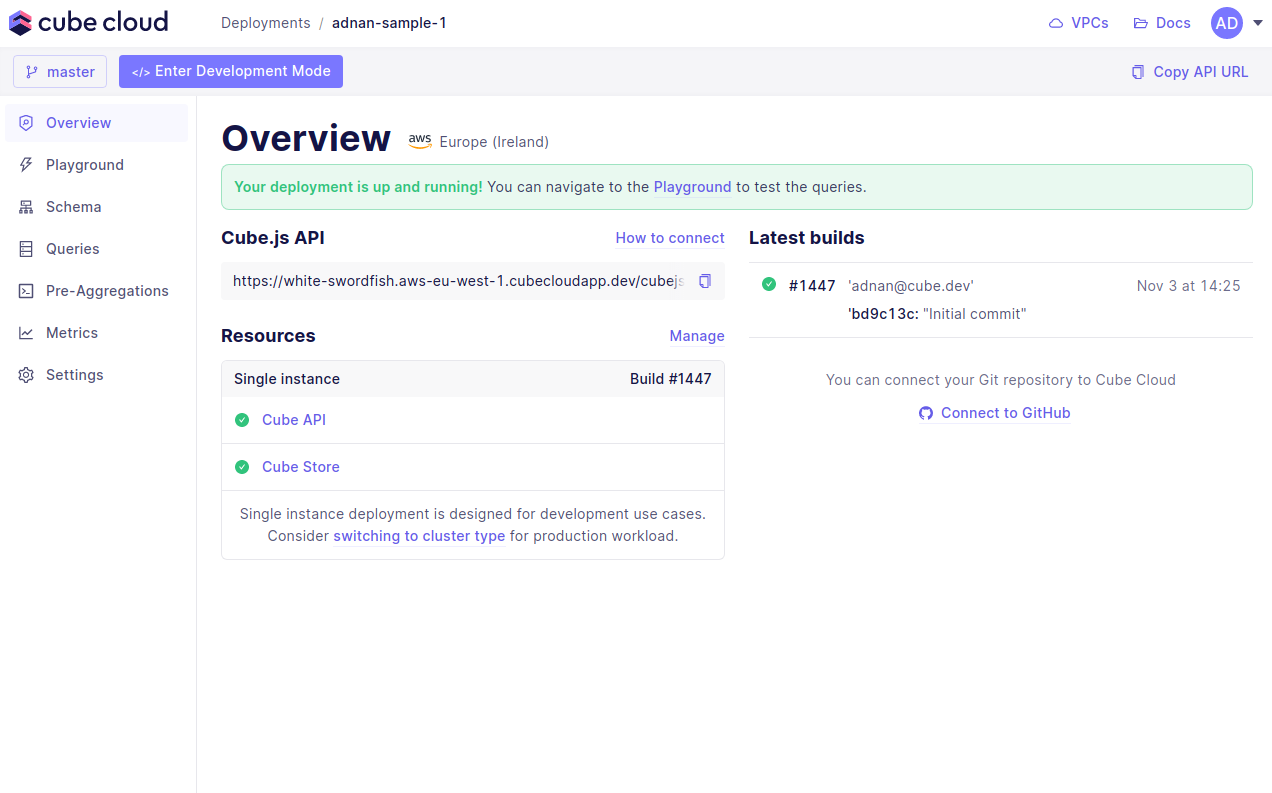Open Schema from the sidebar icon
This screenshot has width=1272, height=793.
click(x=24, y=206)
